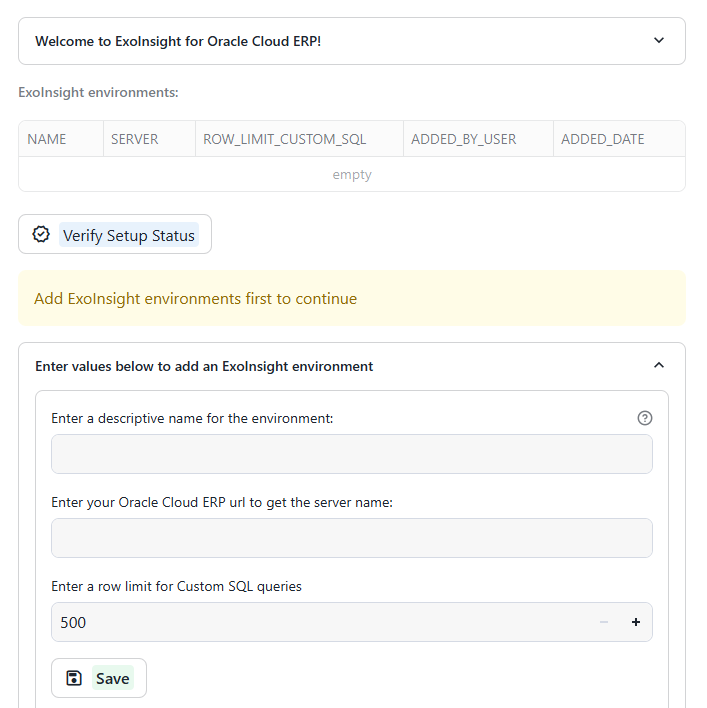Focus the Oracle Cloud ERP url field
The height and width of the screenshot is (708, 707).
[x=352, y=538]
